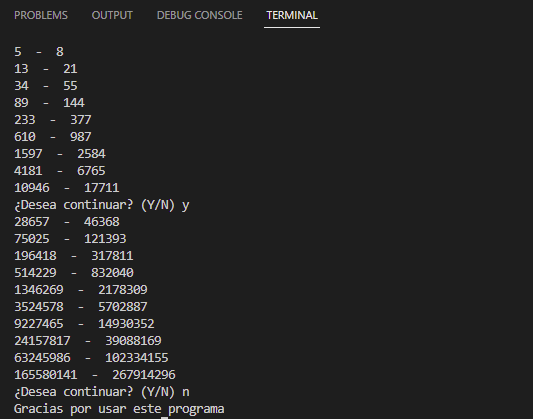Click "Gracias por usar este programa" line
This screenshot has height=419, width=533.
click(119, 409)
